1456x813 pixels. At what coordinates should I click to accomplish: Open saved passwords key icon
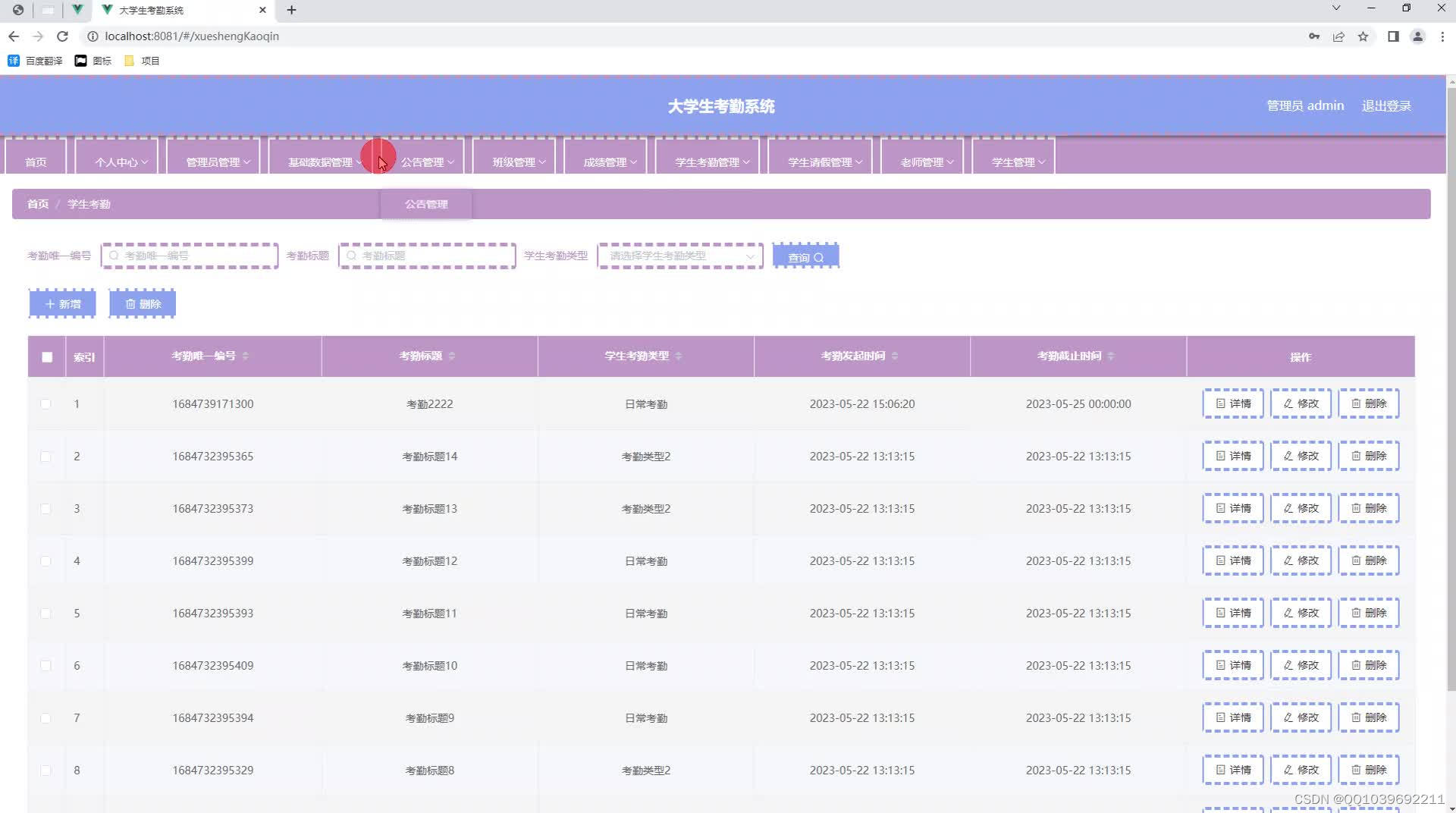pos(1314,36)
